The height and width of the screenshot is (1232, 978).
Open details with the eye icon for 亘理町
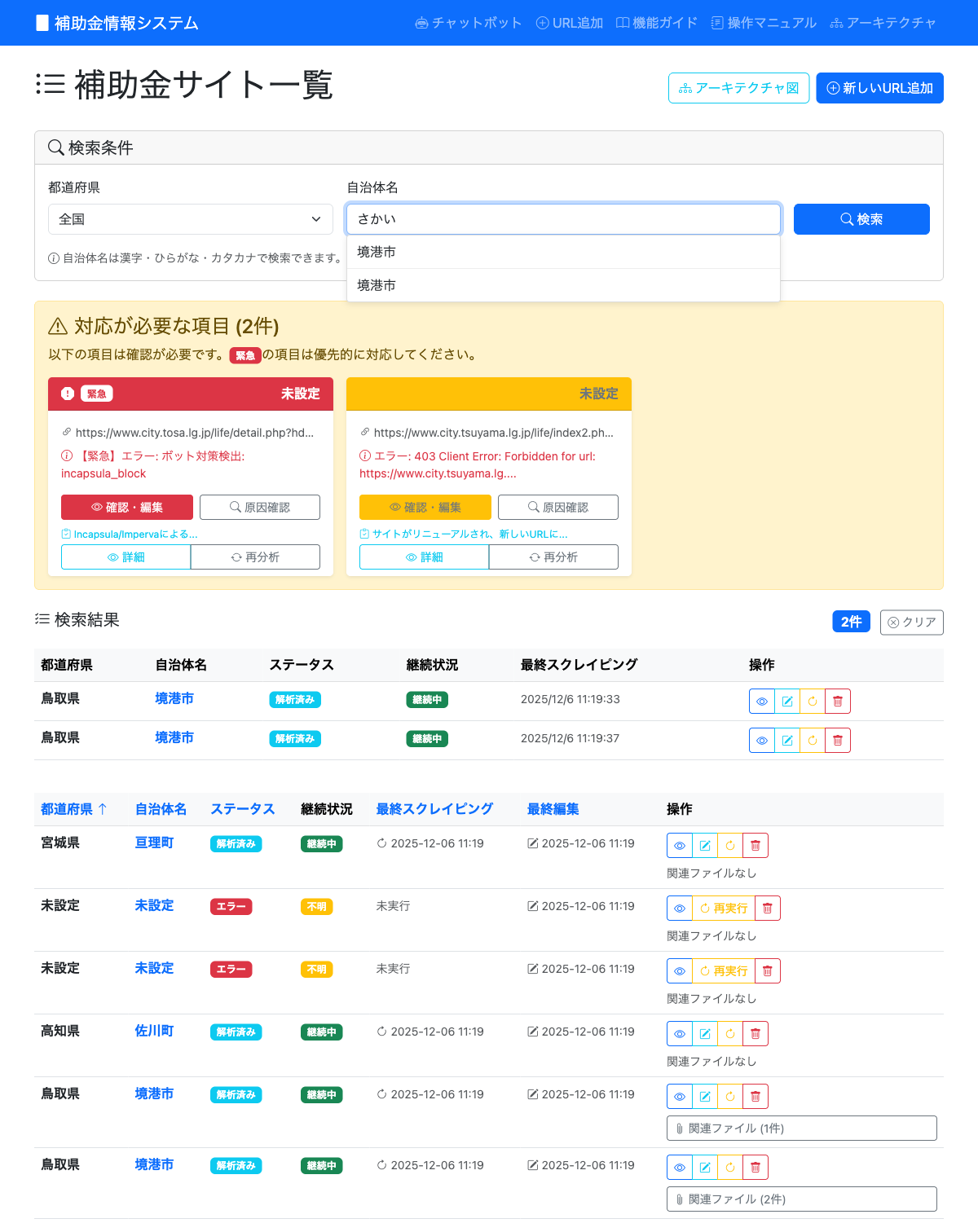(679, 845)
